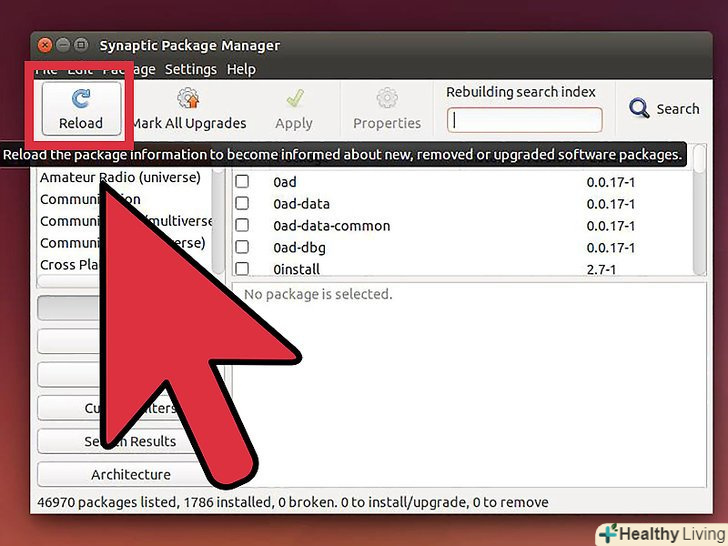The height and width of the screenshot is (546, 728).
Task: Select the 0ad-data package row
Action: pyautogui.click(x=462, y=204)
